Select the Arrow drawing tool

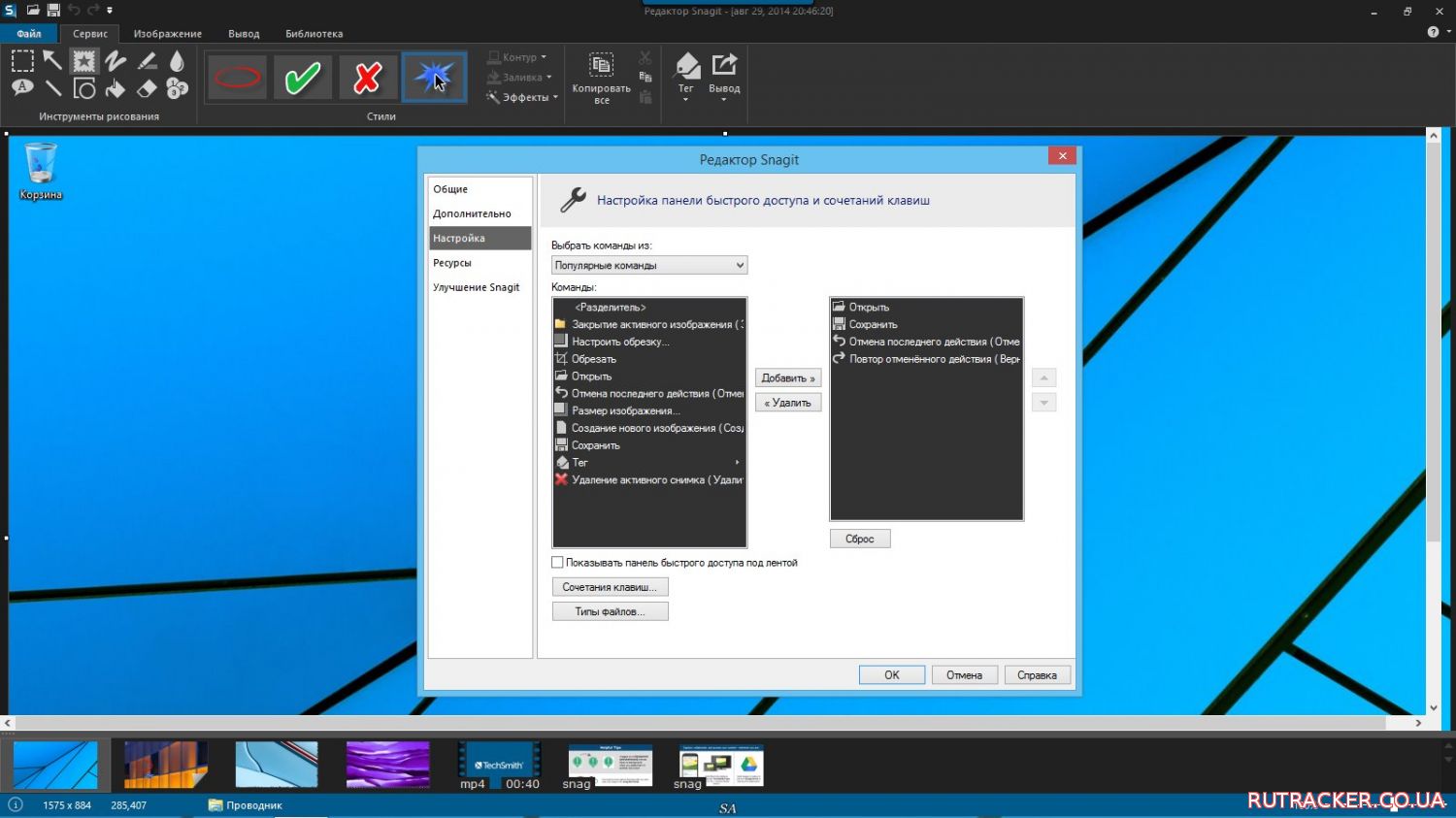click(x=52, y=61)
